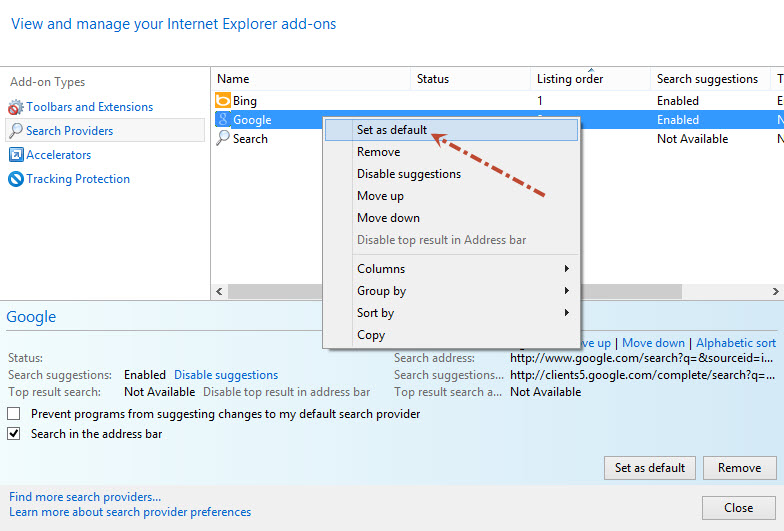Select Disable suggestions in context menu
Screen dimensions: 784x531
point(451,174)
